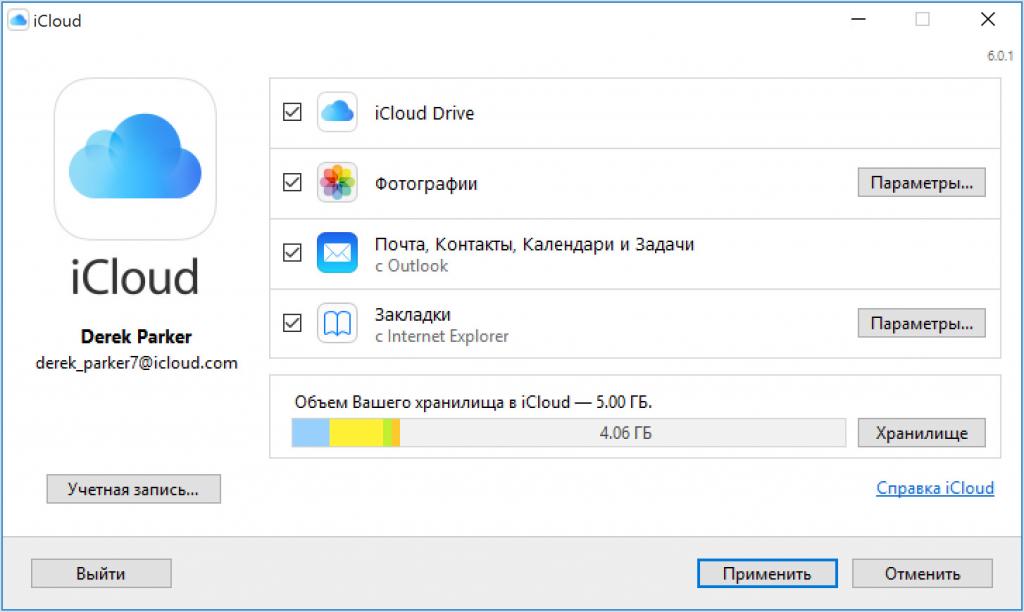This screenshot has height=612, width=1024.
Task: Open Учетная запись settings
Action: [x=133, y=489]
